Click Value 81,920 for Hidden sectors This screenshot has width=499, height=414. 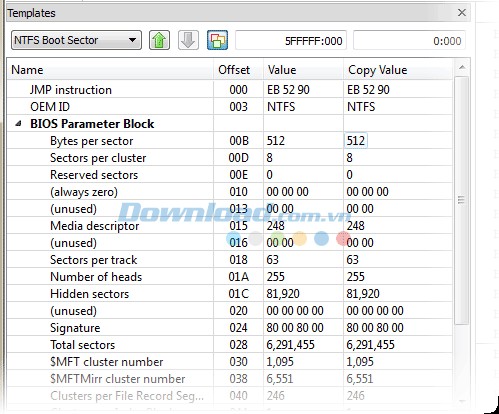[x=283, y=294]
